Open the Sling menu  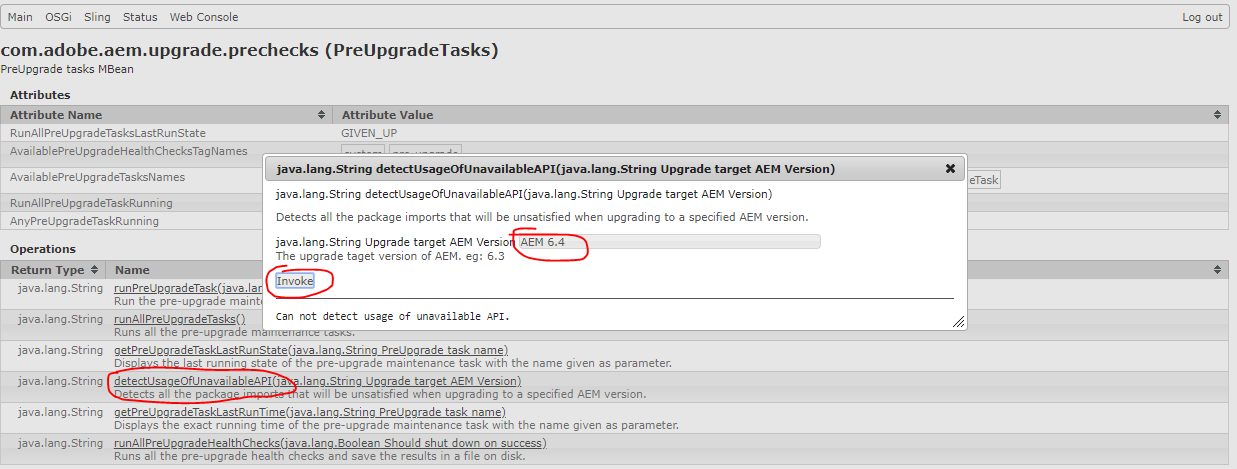coord(97,17)
